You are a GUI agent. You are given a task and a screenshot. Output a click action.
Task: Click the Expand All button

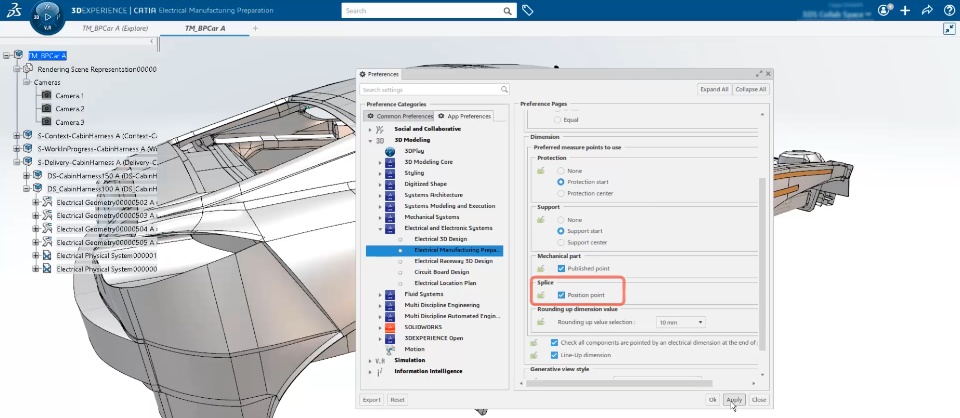[x=714, y=89]
